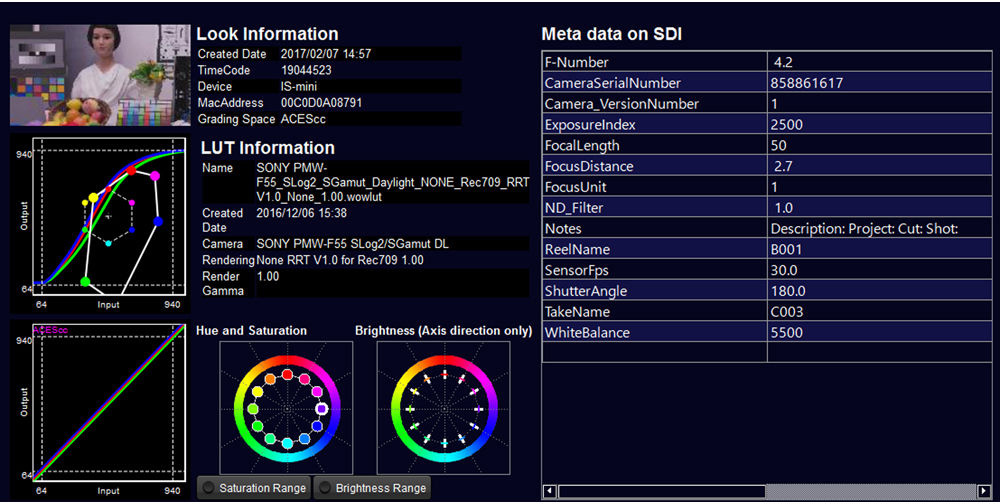Select highlighted purple dot on Hue Saturation wheel
Image resolution: width=1000 pixels, height=504 pixels.
click(321, 408)
